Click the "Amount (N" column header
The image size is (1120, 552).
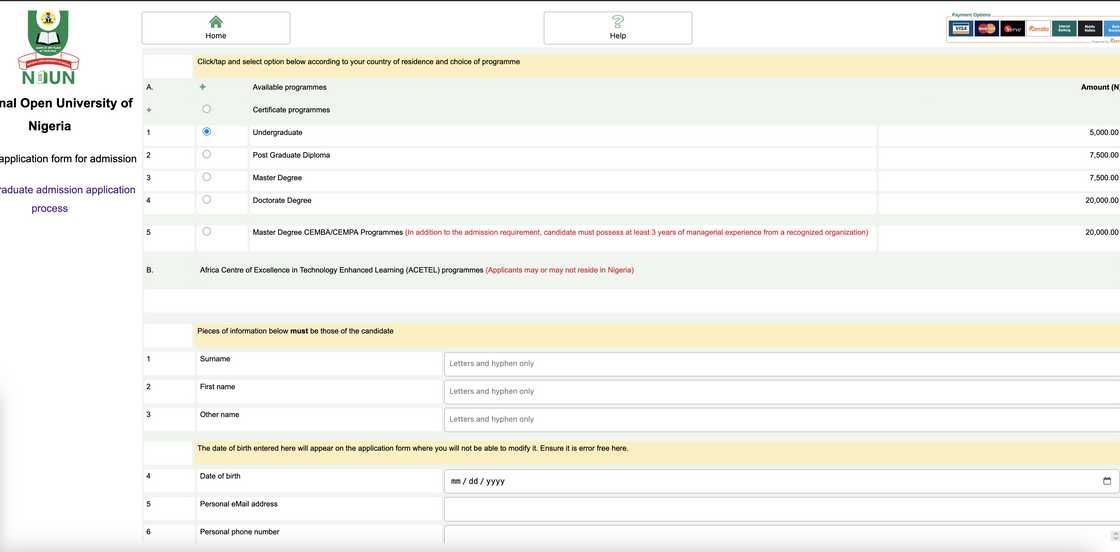click(x=1100, y=87)
